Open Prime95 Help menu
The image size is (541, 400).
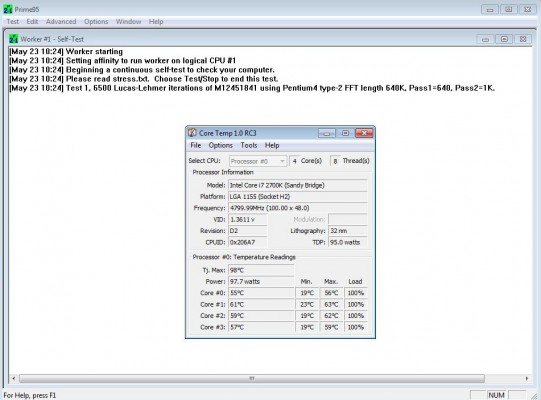coord(156,22)
